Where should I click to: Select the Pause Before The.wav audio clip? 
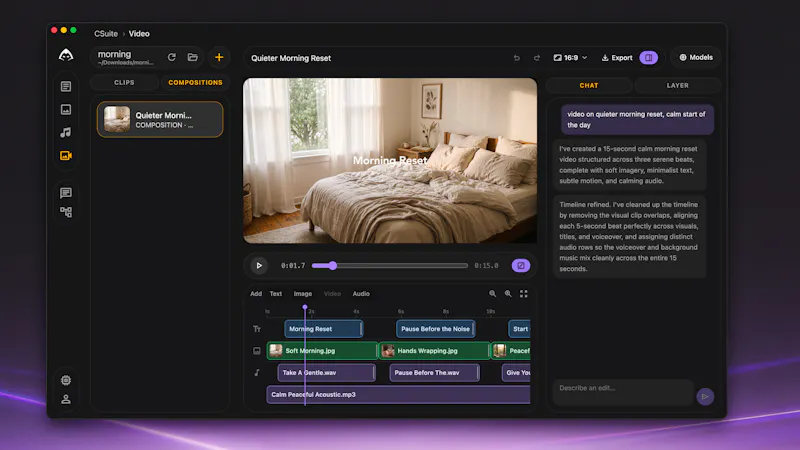coord(435,373)
